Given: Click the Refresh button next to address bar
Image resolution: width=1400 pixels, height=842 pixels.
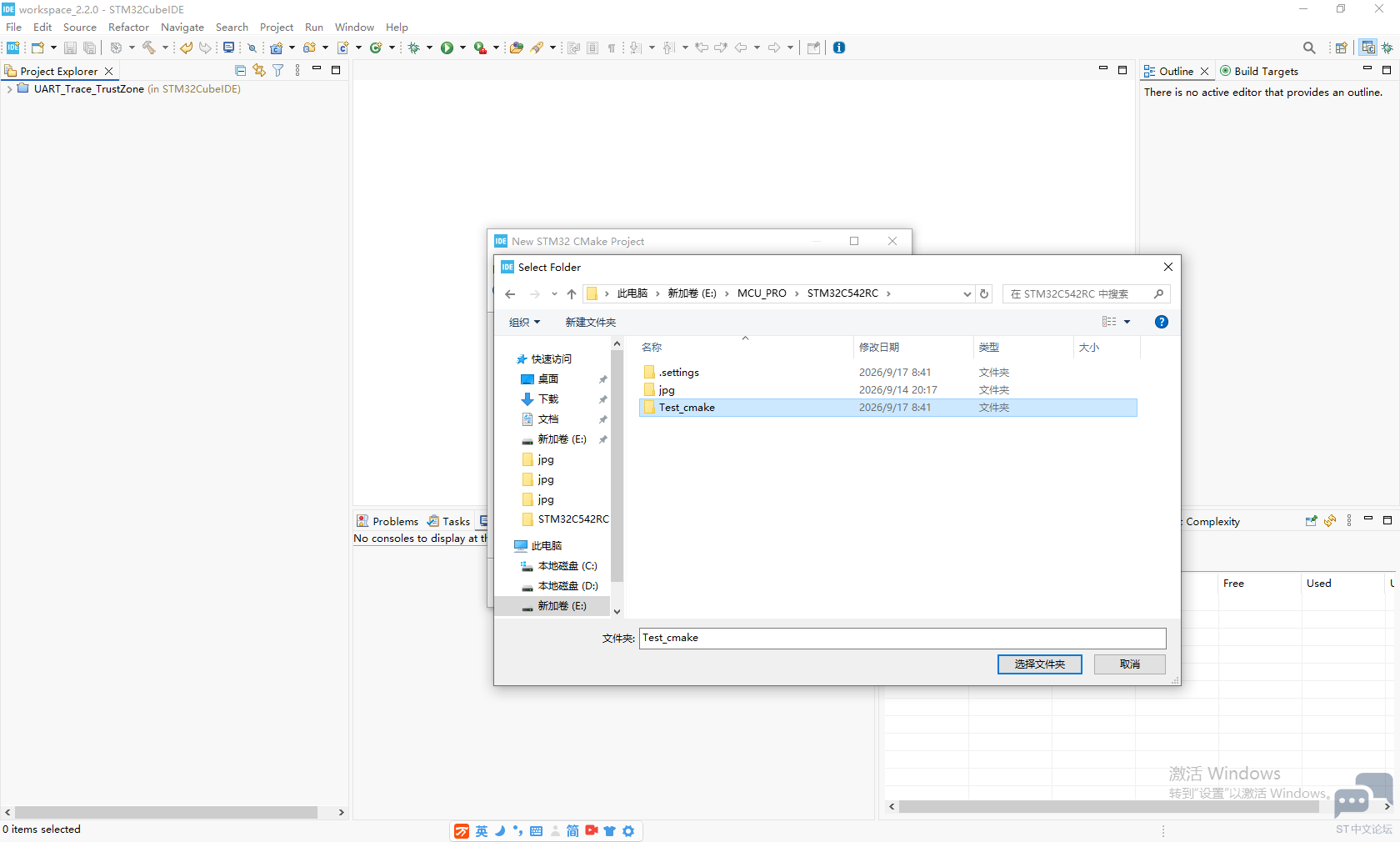Looking at the screenshot, I should pos(984,293).
